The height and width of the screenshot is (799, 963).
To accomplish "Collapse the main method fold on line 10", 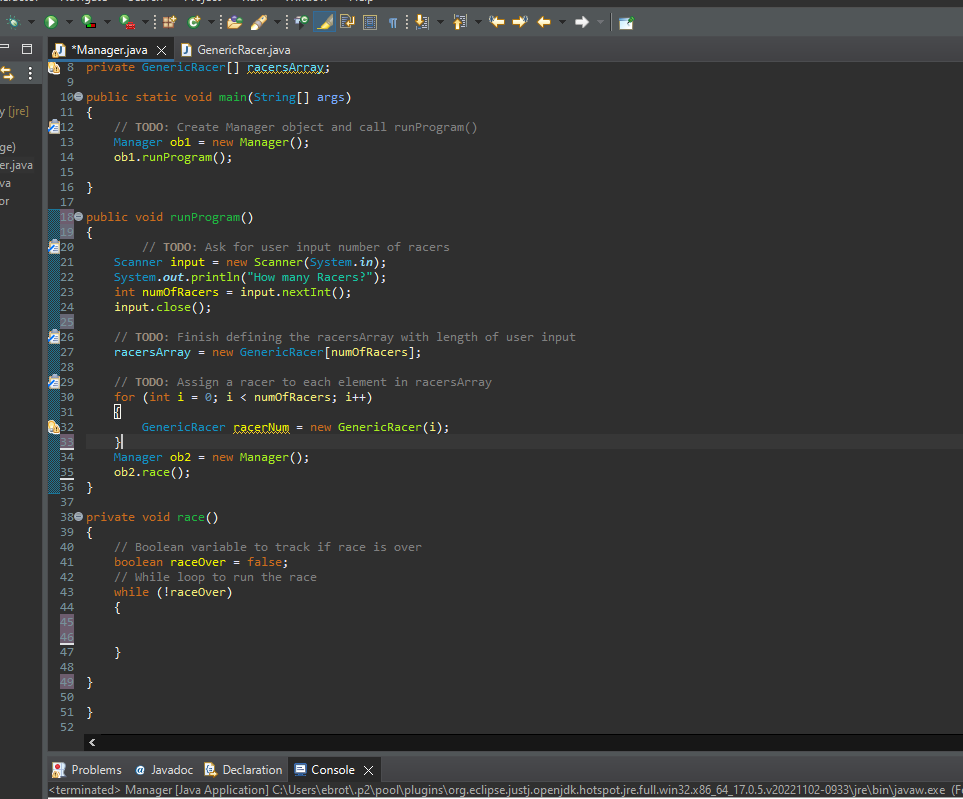I will 79,97.
